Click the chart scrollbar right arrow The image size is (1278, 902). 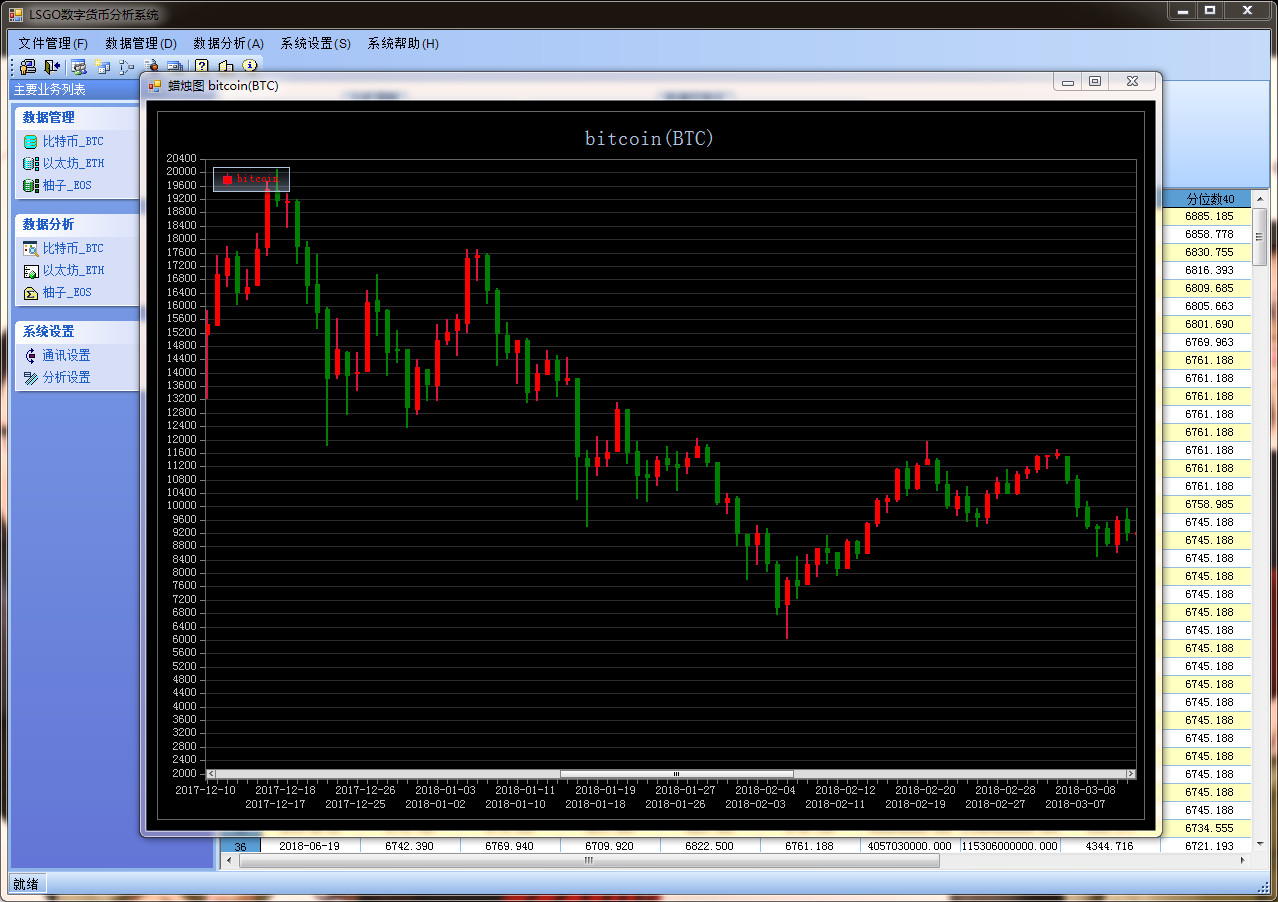(1131, 774)
